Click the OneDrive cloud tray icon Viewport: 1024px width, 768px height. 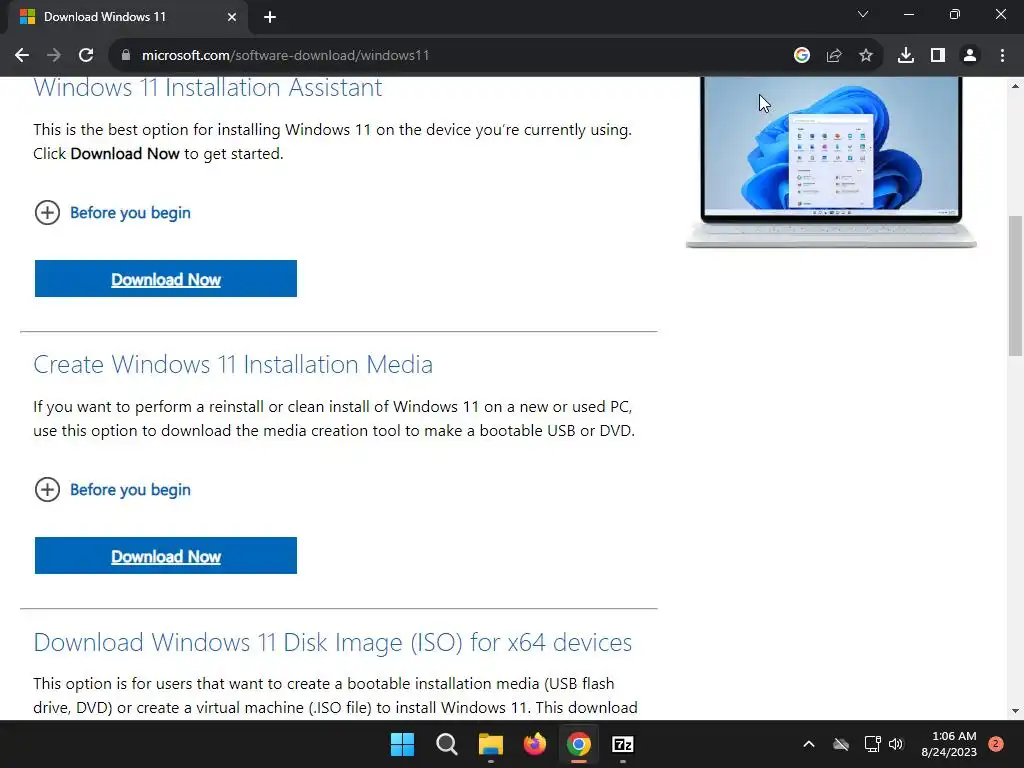(x=841, y=744)
